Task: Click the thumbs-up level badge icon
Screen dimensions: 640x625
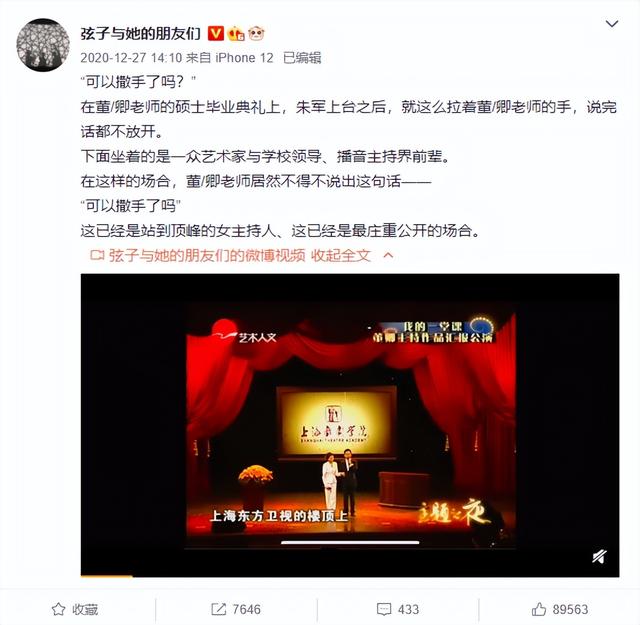Action: click(x=236, y=33)
